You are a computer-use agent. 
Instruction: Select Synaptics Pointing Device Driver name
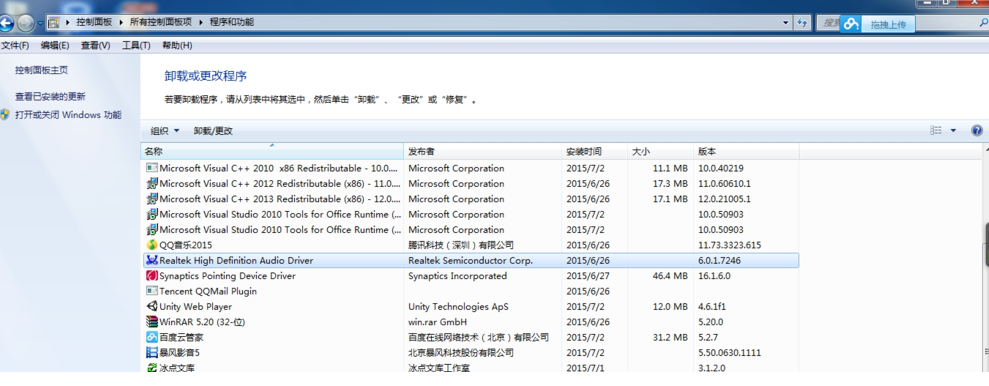pyautogui.click(x=227, y=276)
